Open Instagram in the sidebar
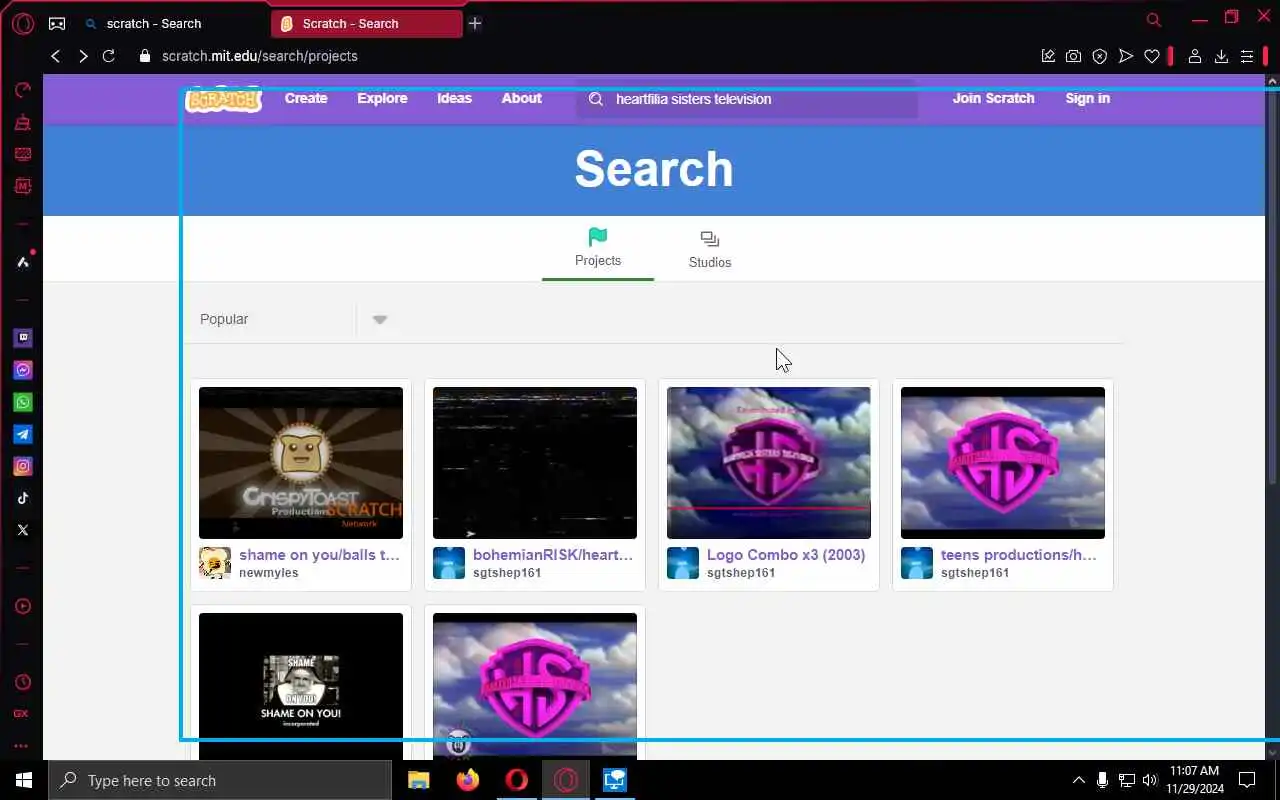This screenshot has width=1280, height=800. pyautogui.click(x=22, y=466)
